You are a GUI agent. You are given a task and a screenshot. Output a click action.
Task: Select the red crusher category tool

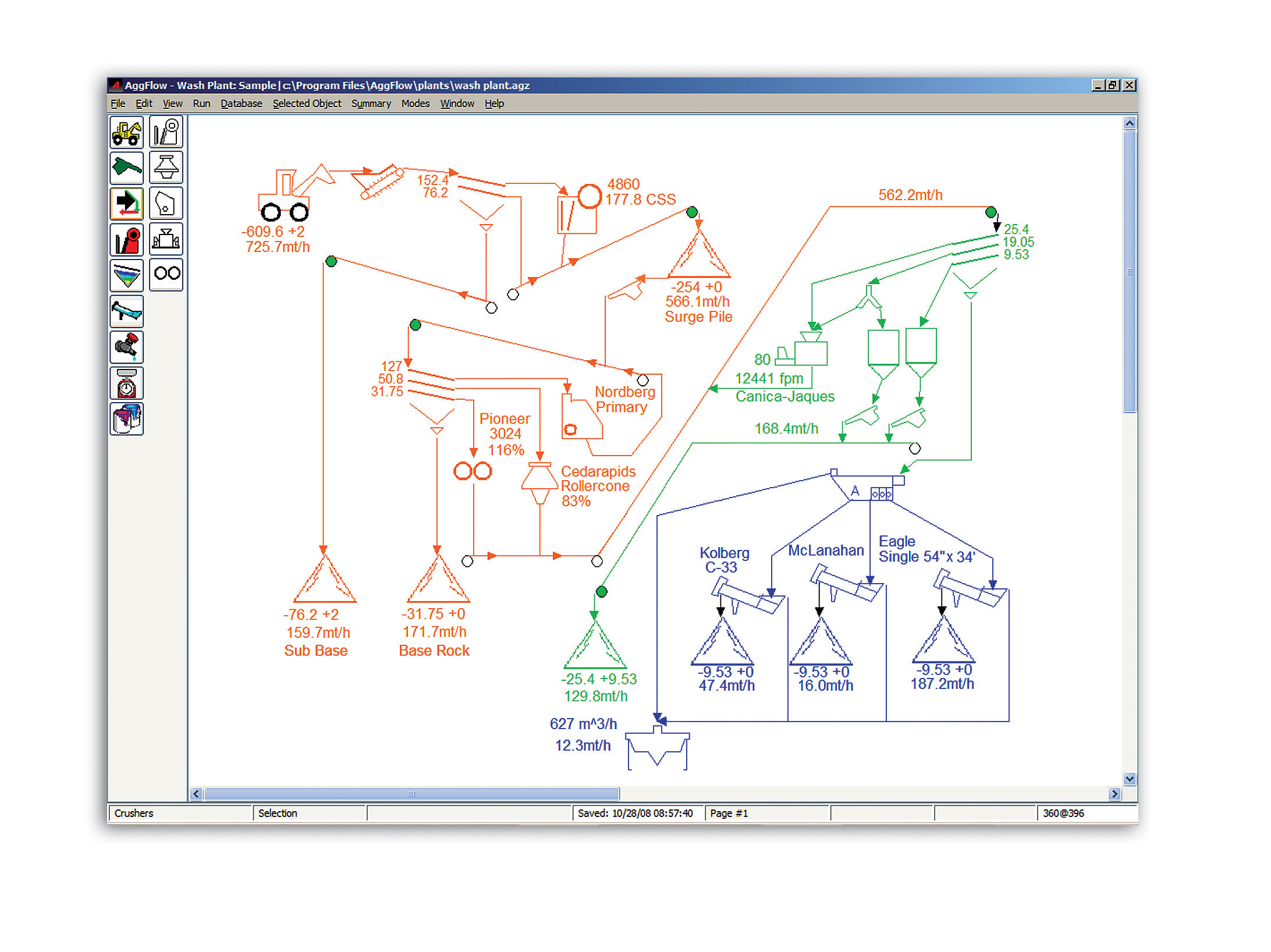[127, 240]
